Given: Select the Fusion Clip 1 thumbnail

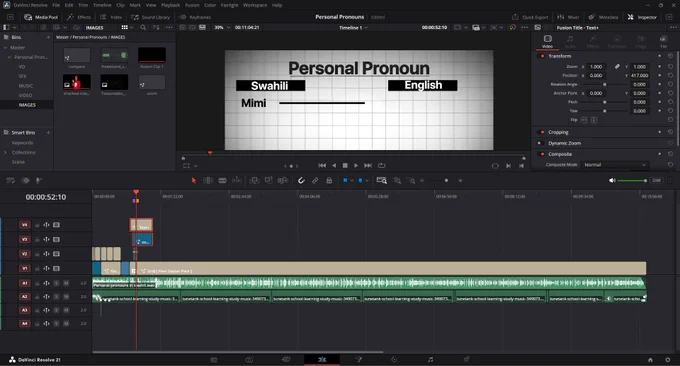Looking at the screenshot, I should tap(152, 56).
